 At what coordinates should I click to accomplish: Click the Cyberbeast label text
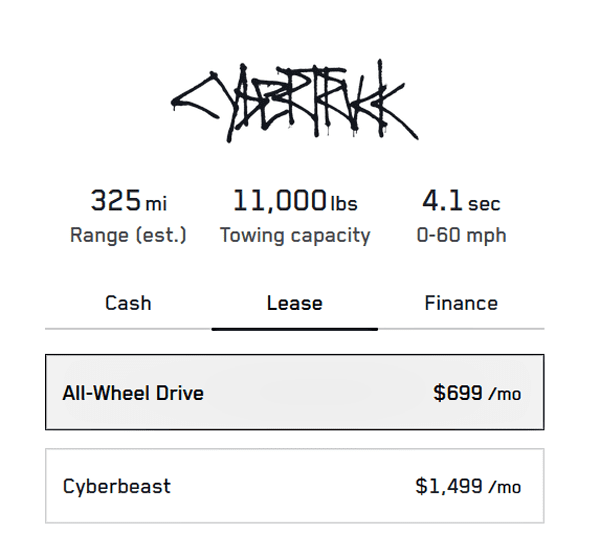pos(117,487)
